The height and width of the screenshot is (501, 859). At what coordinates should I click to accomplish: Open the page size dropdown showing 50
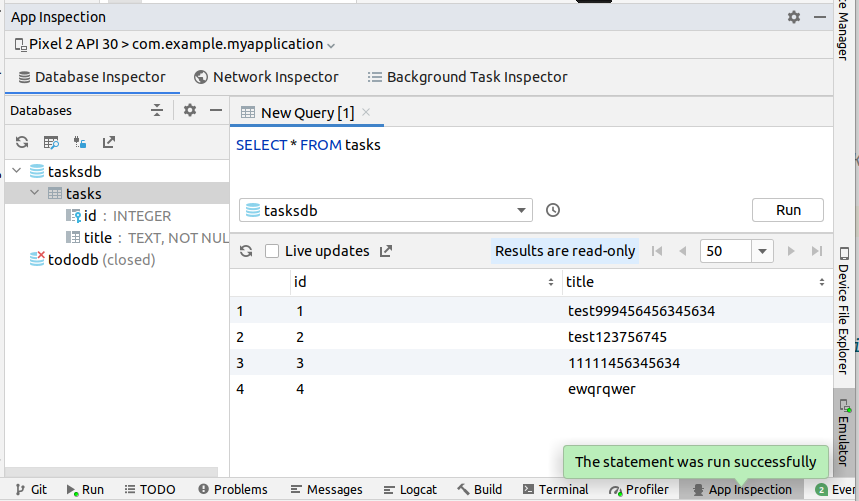point(737,251)
